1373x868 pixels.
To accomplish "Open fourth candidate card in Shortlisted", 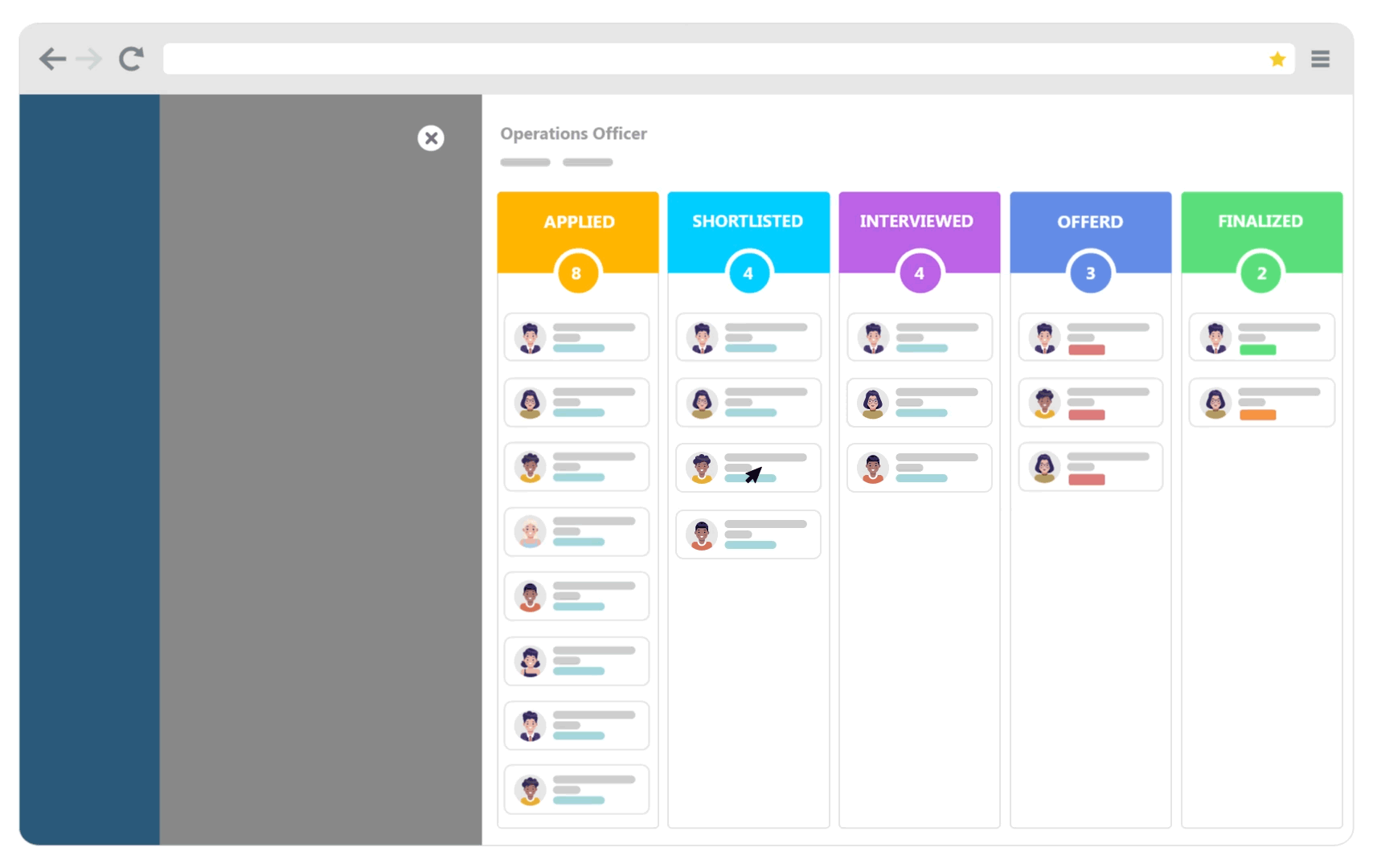I will coord(748,534).
